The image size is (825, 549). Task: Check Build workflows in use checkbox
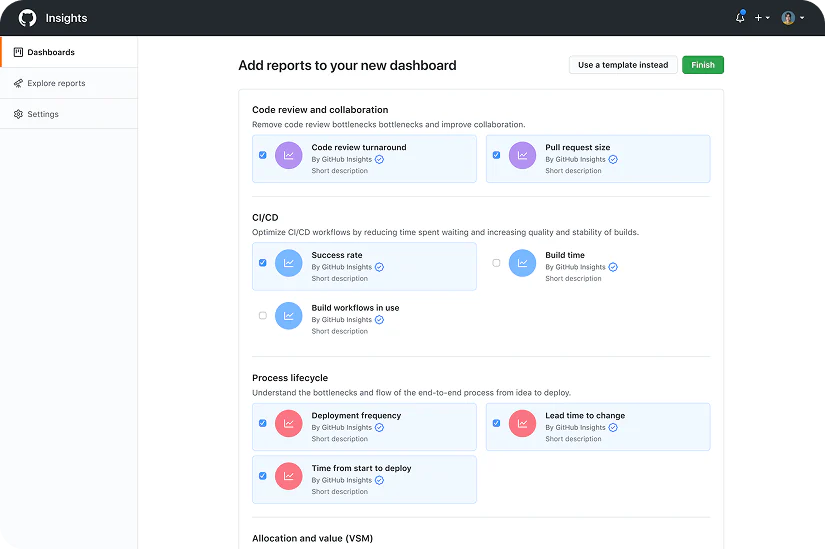(x=263, y=316)
